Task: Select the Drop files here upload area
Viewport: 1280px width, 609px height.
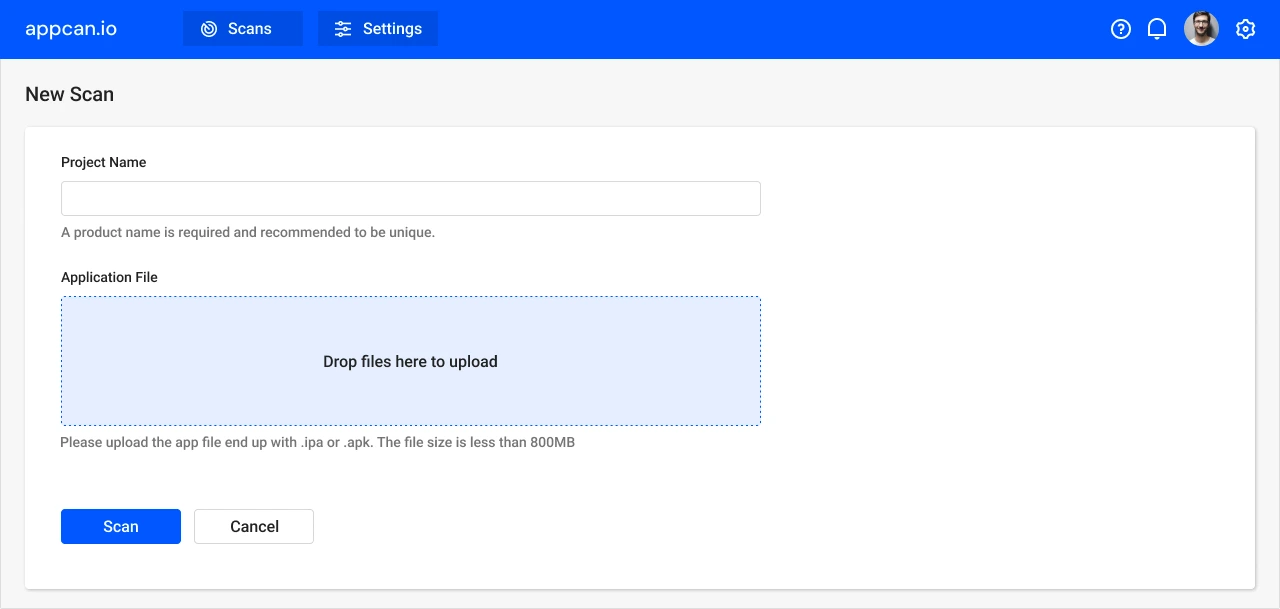Action: (411, 361)
